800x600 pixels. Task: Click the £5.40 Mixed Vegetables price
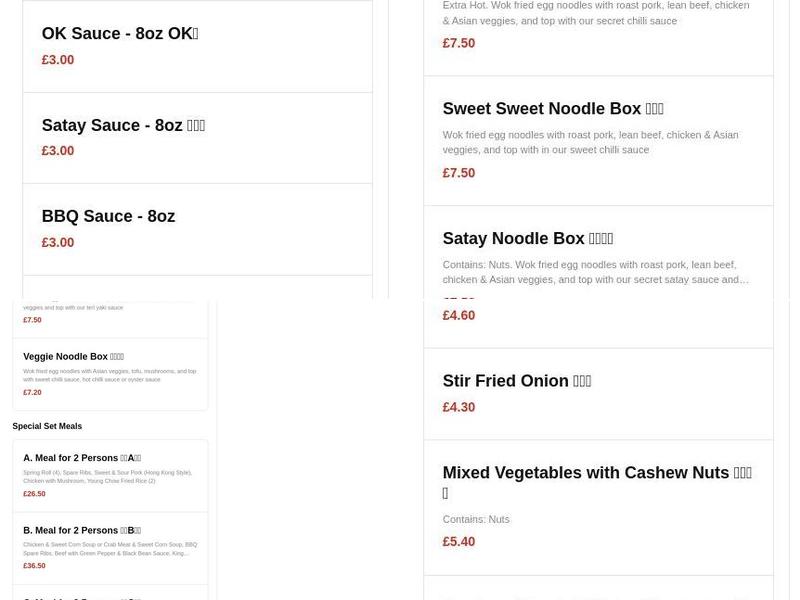point(458,541)
